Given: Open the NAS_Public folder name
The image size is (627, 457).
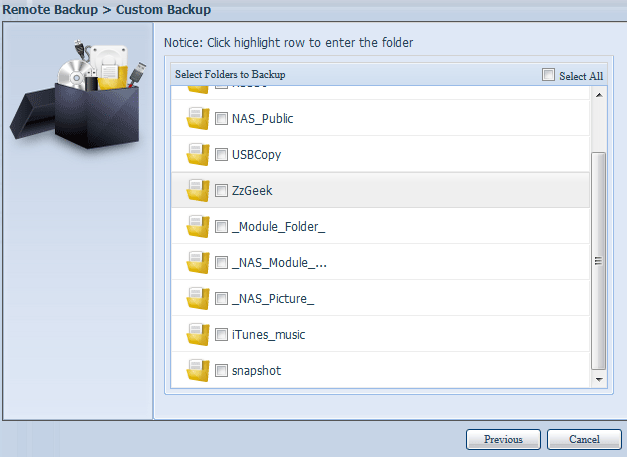Looking at the screenshot, I should (x=262, y=119).
